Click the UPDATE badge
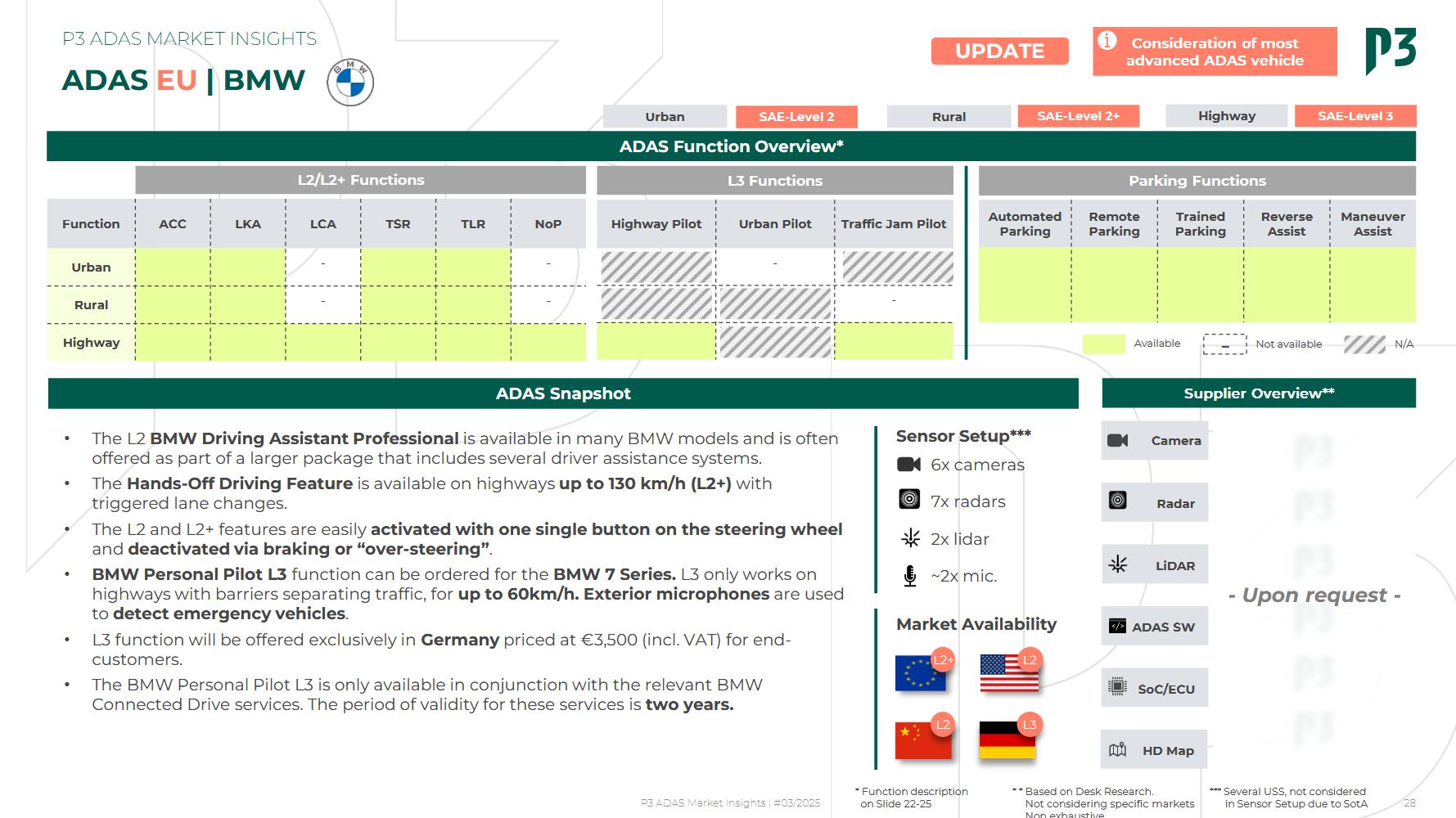The width and height of the screenshot is (1456, 818). click(x=999, y=51)
